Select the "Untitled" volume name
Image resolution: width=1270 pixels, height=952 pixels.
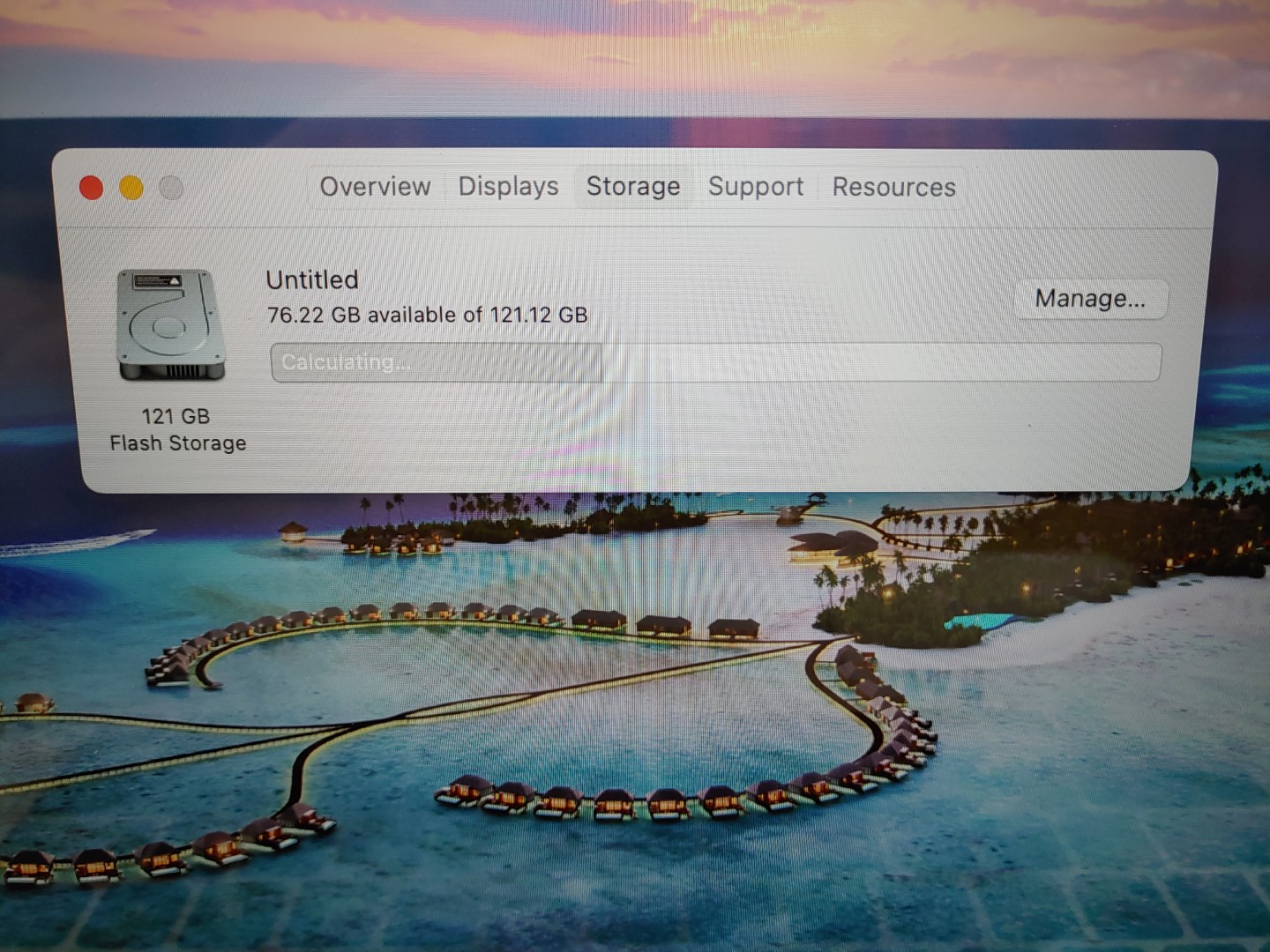tap(312, 279)
